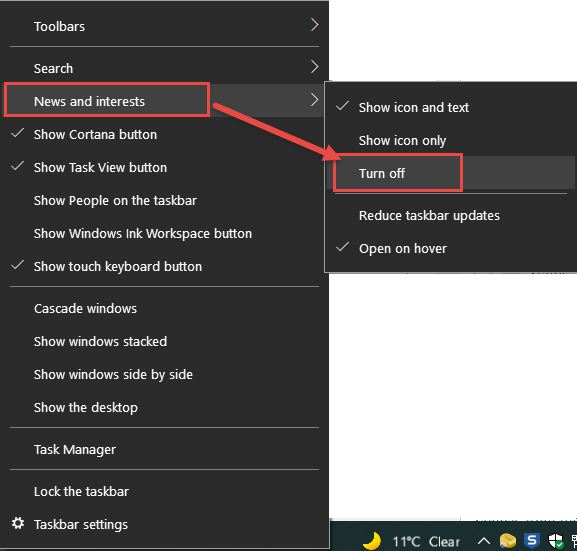Click the moon weather icon in taskbar
577x551 pixels.
371,541
